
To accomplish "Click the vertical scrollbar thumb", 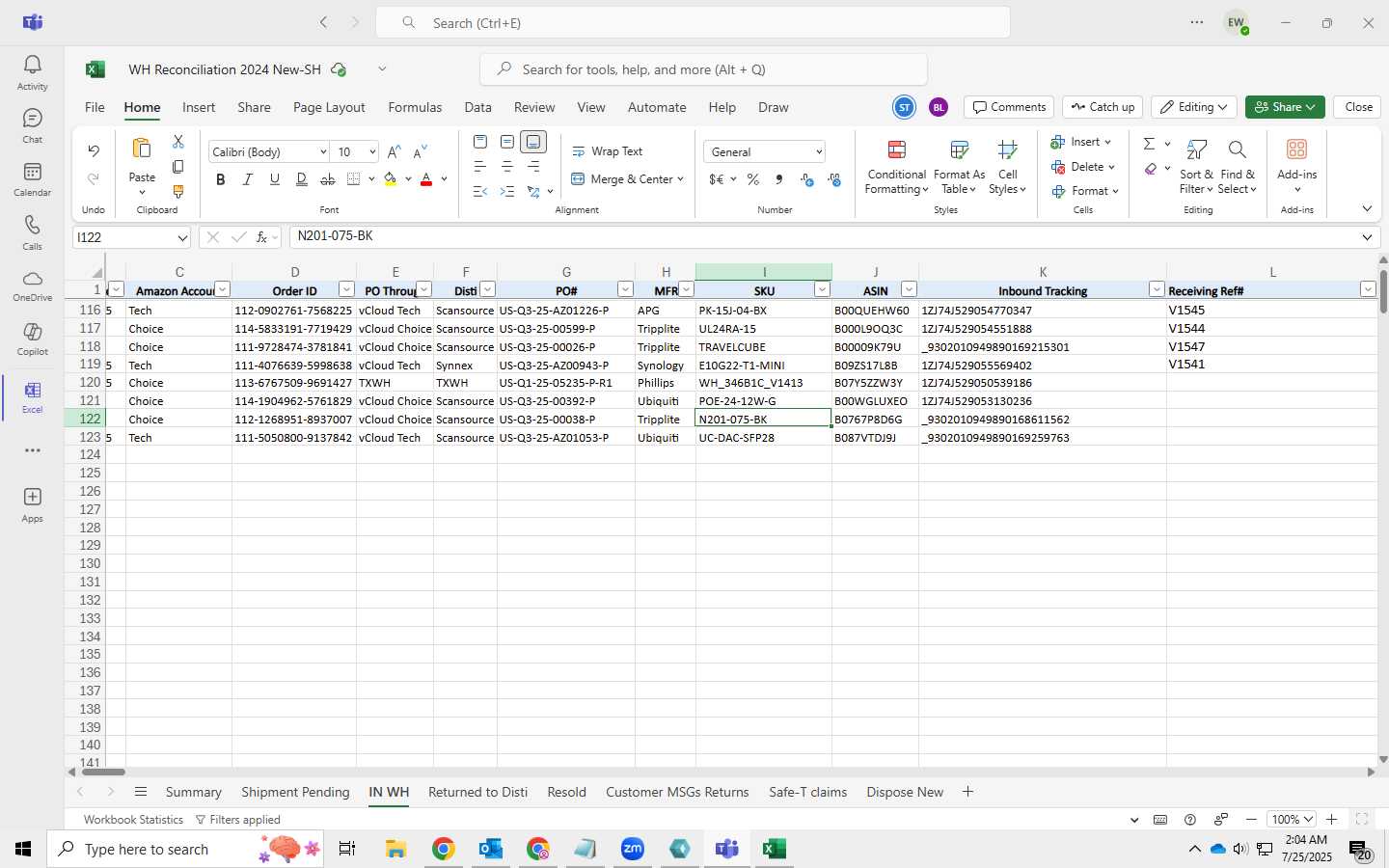I will tap(1382, 291).
